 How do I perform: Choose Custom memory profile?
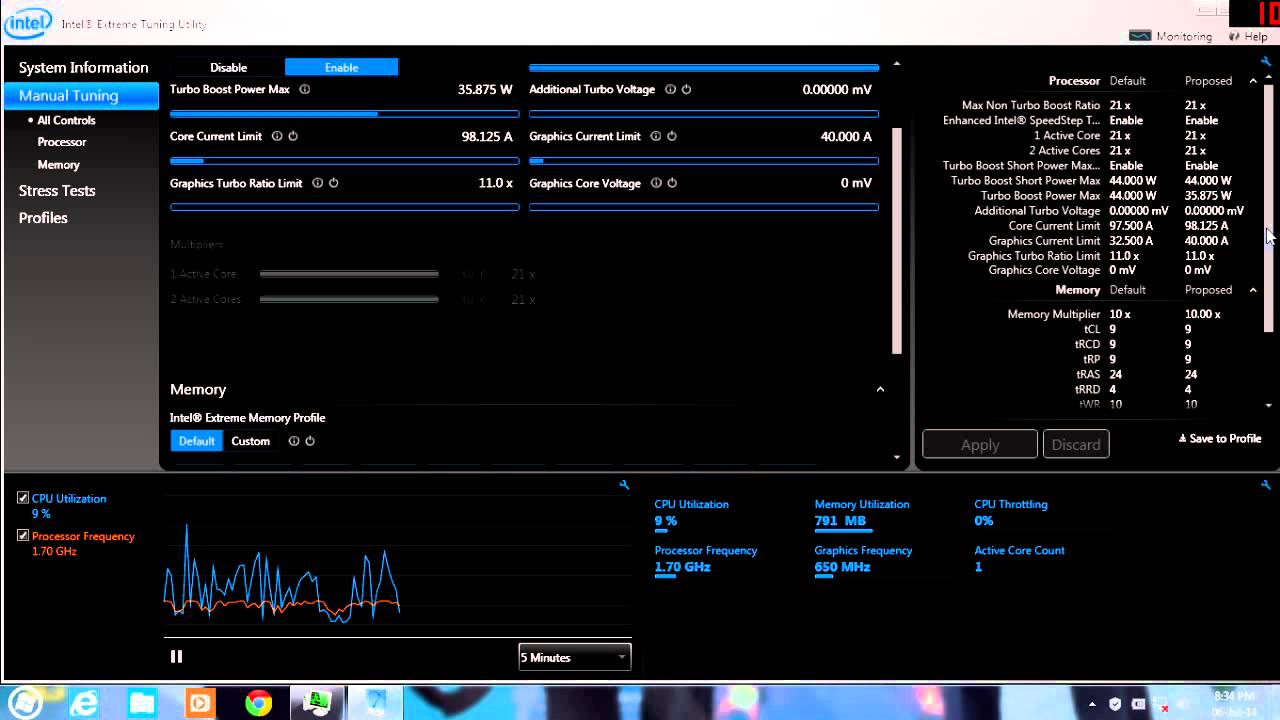pos(251,441)
